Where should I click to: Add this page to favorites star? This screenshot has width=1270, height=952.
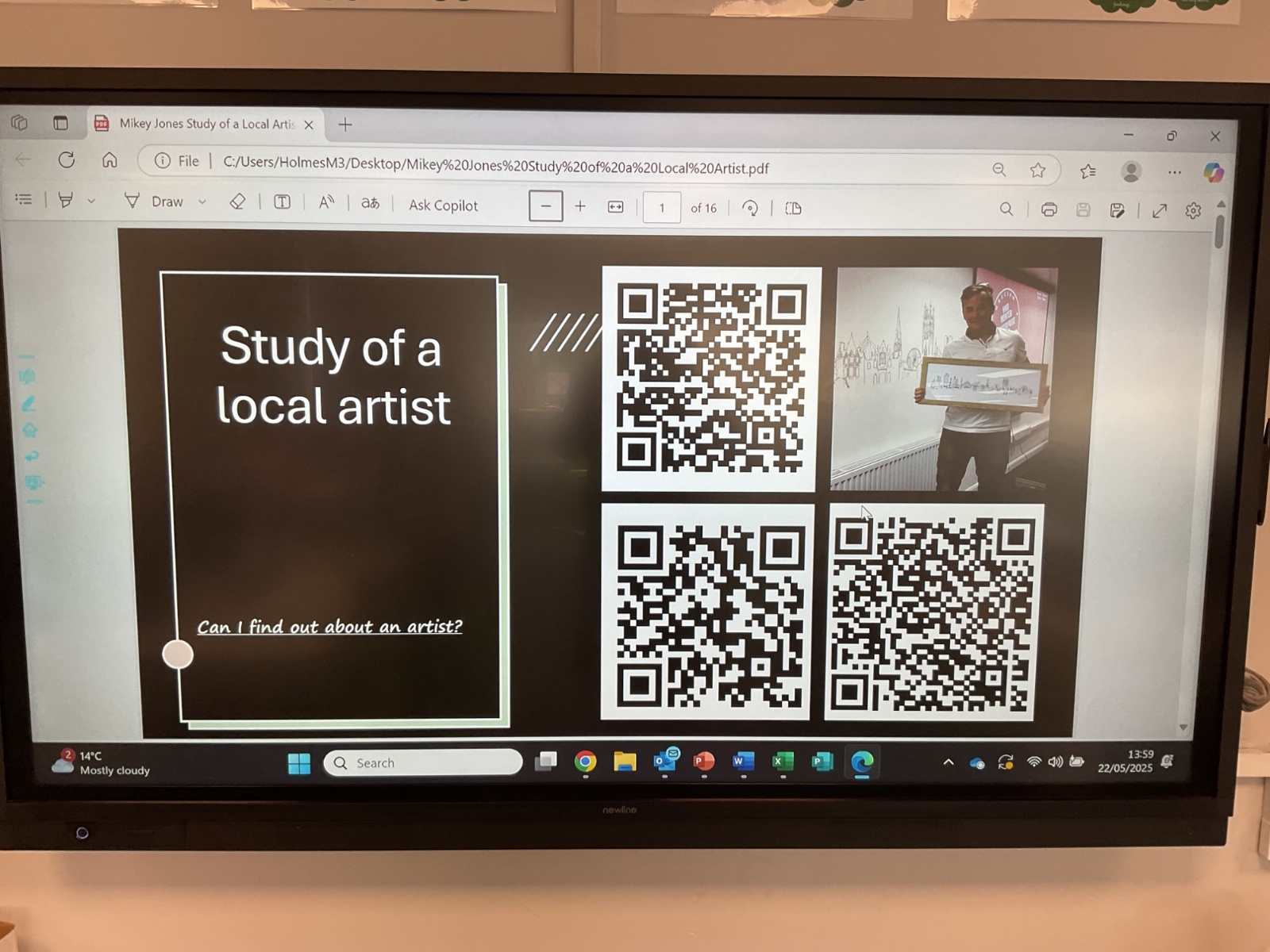[1037, 171]
